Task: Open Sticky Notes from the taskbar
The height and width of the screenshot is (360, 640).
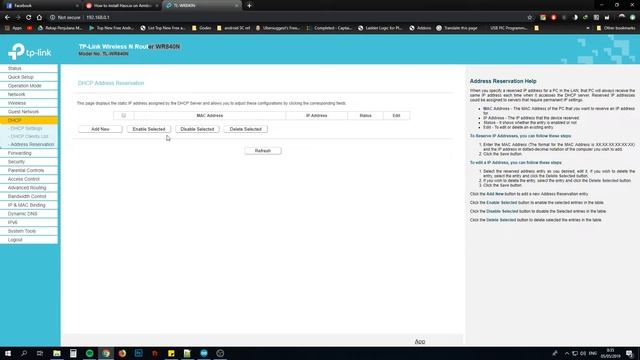Action: 171,353
